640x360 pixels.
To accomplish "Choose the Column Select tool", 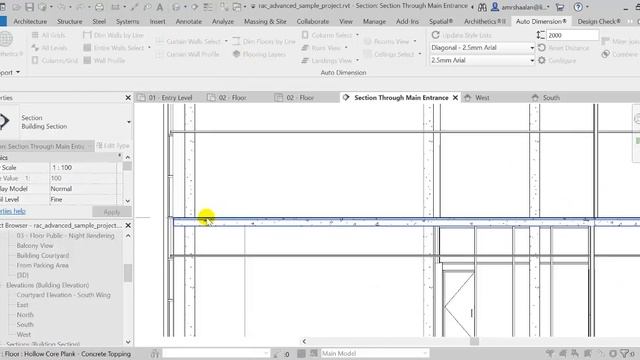I will click(x=327, y=35).
